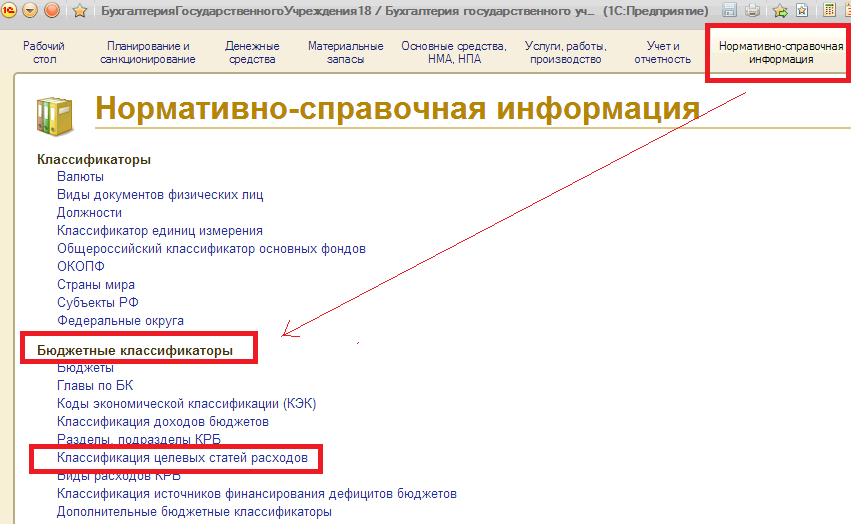Open the calculator icon
Viewport: 851px width, 524px height.
pos(829,10)
